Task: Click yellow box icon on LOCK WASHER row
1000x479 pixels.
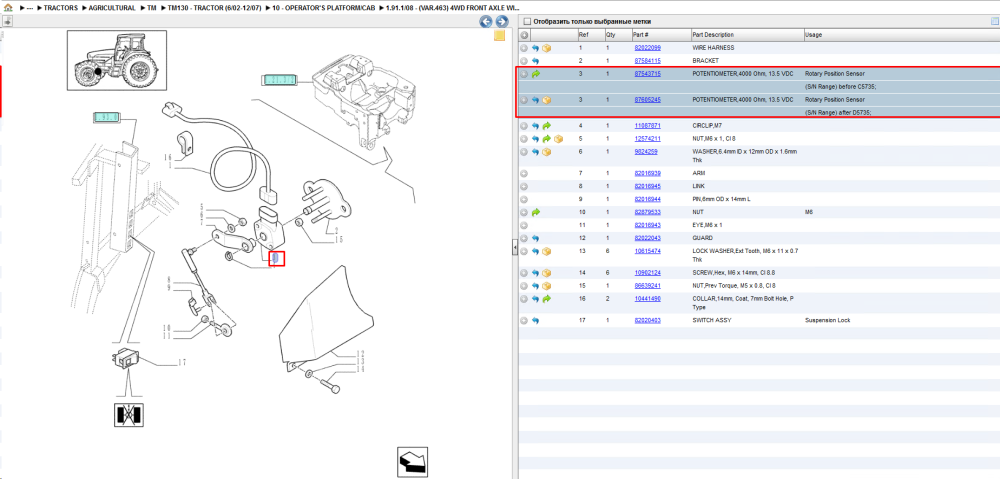Action: click(x=547, y=251)
